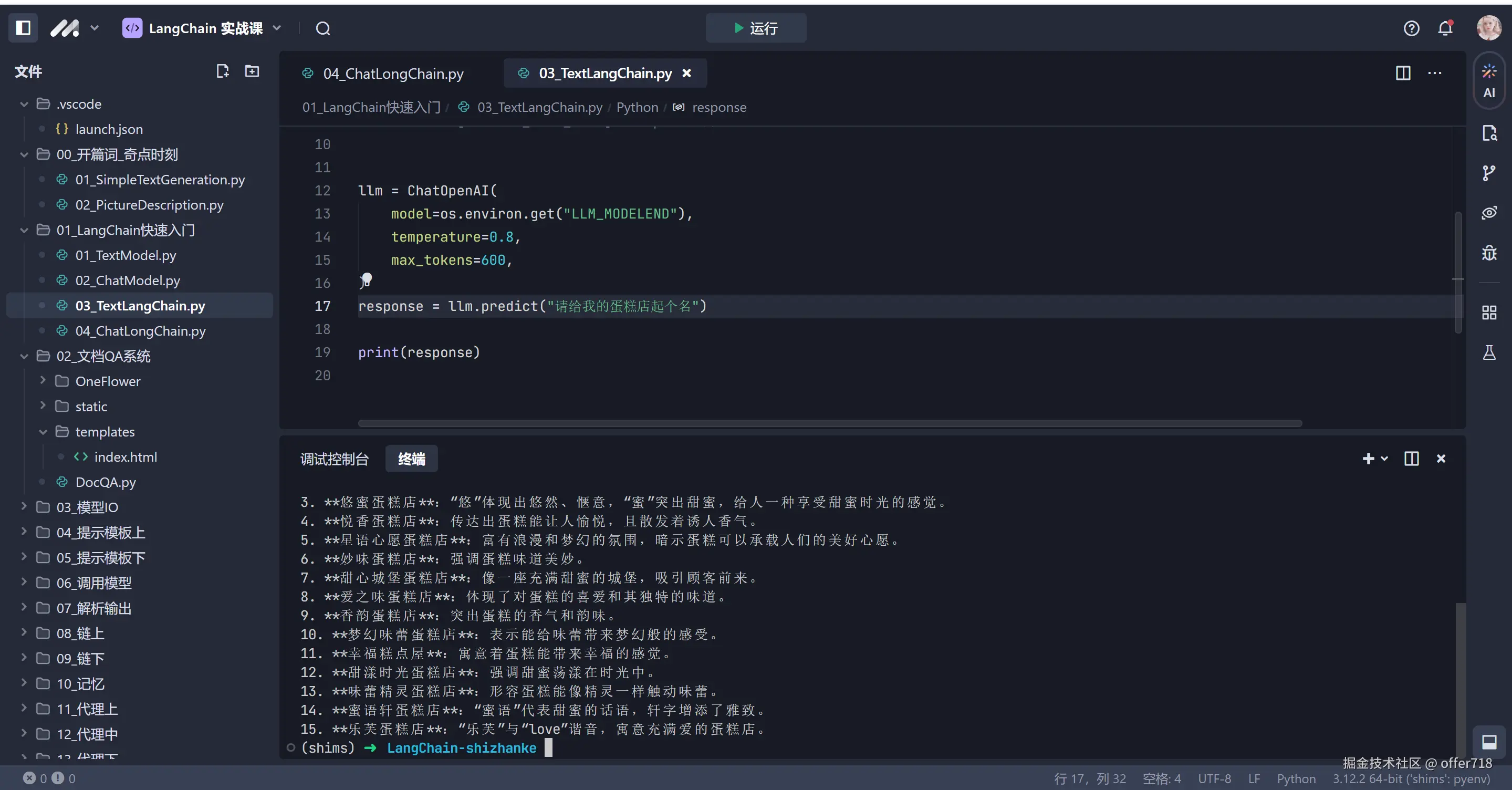This screenshot has width=1512, height=790.
Task: Click the editor horizontal scrollbar
Action: [829, 423]
